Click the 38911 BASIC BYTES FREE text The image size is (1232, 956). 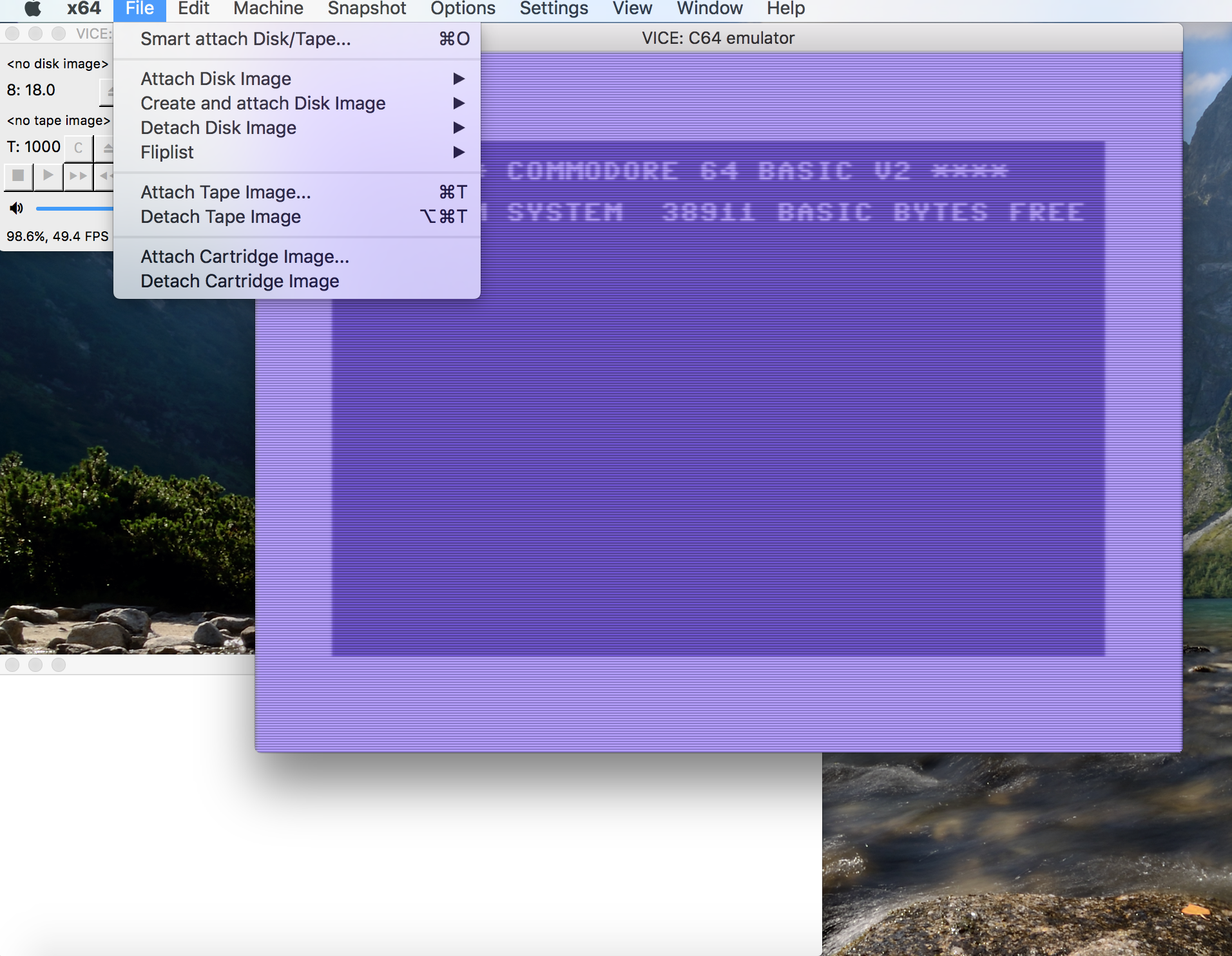click(x=874, y=213)
